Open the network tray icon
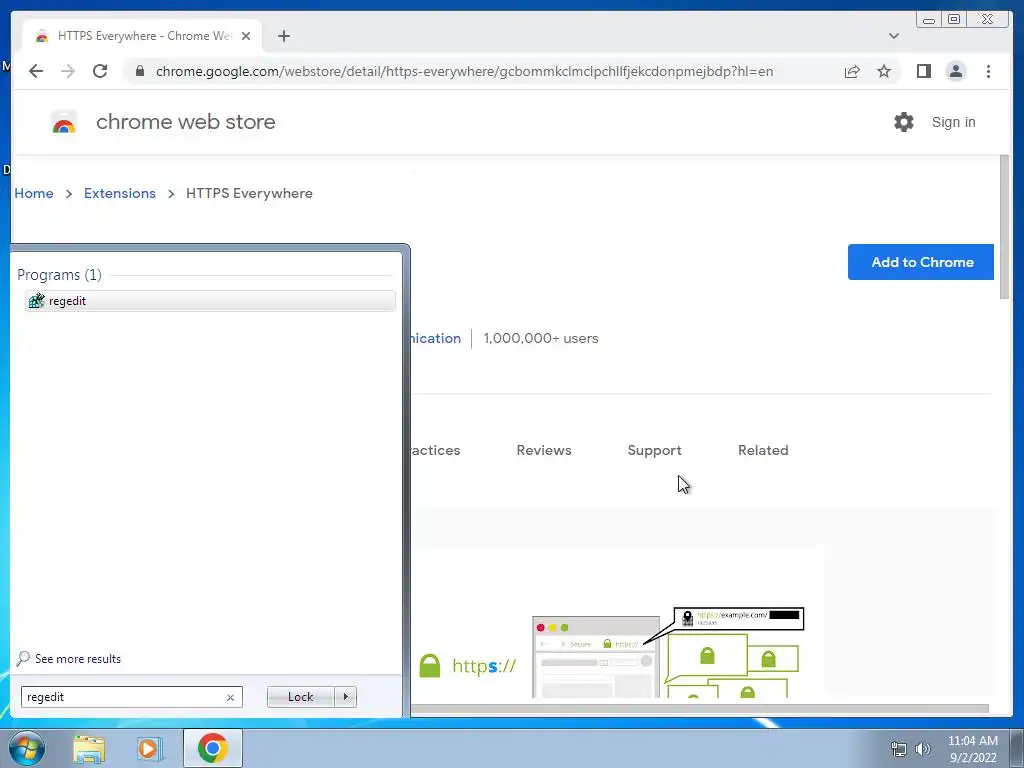This screenshot has height=768, width=1024. point(899,749)
